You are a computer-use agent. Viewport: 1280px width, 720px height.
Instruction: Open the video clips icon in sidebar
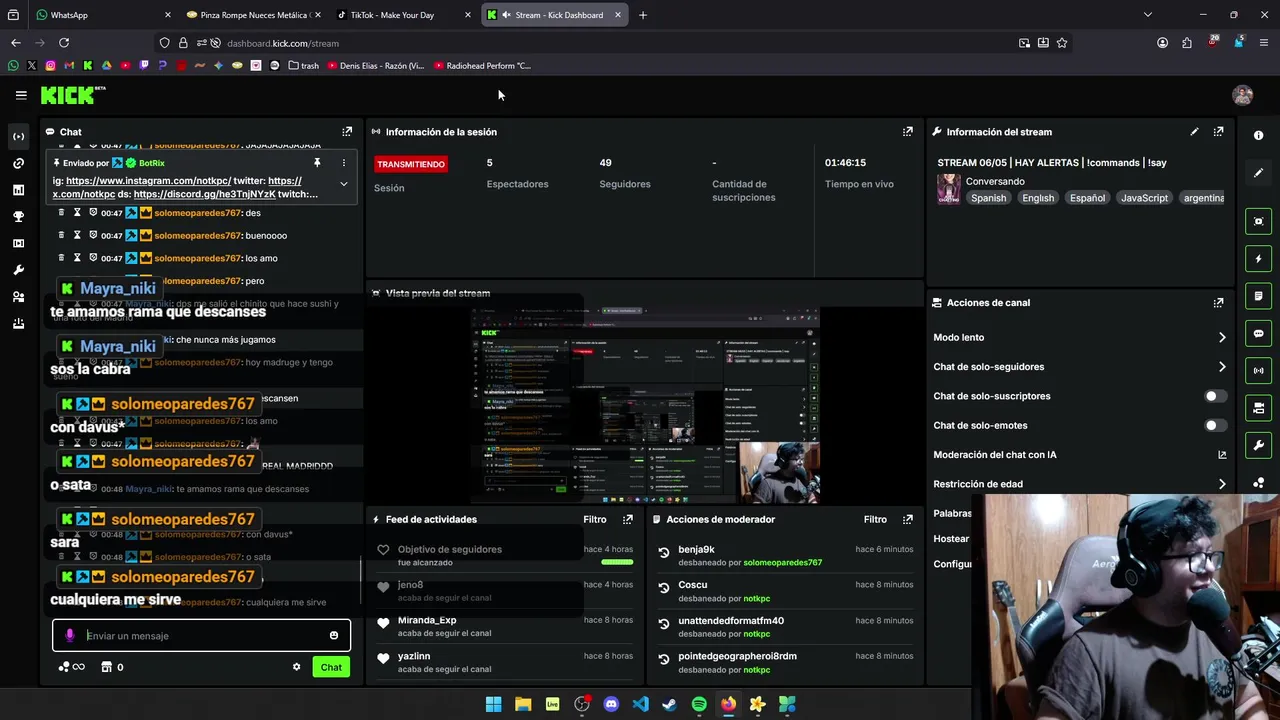18,243
